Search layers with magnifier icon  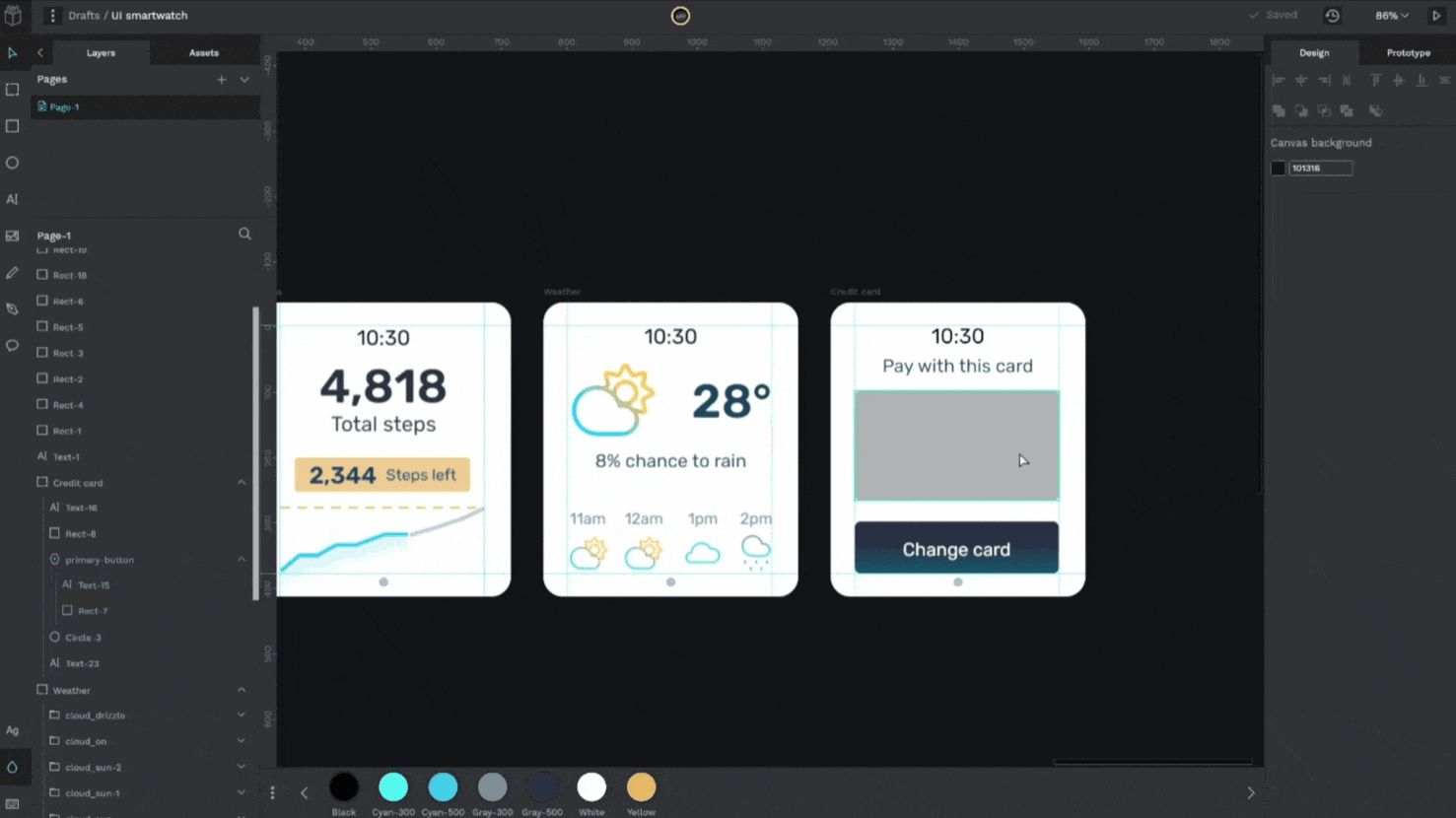pos(244,235)
